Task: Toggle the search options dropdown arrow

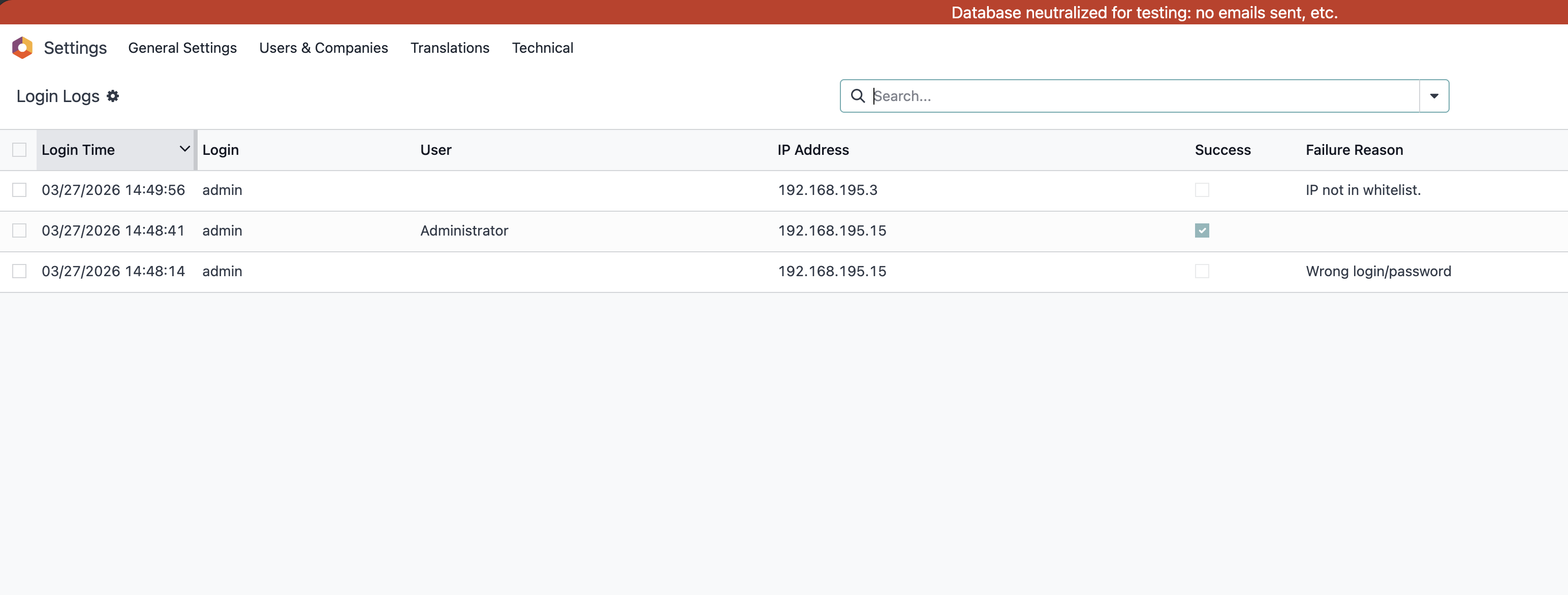Action: pyautogui.click(x=1433, y=96)
